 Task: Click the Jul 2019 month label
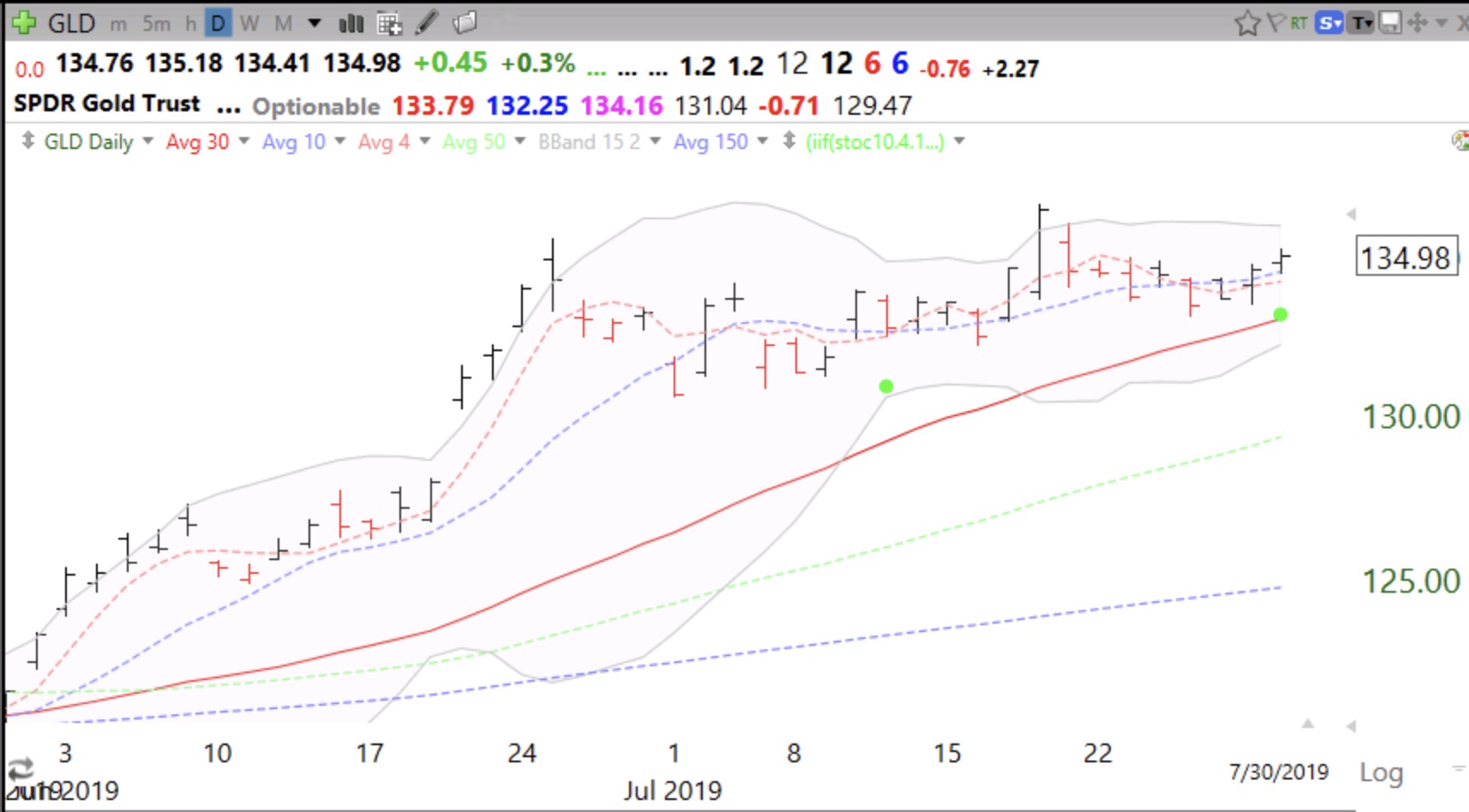[x=673, y=790]
